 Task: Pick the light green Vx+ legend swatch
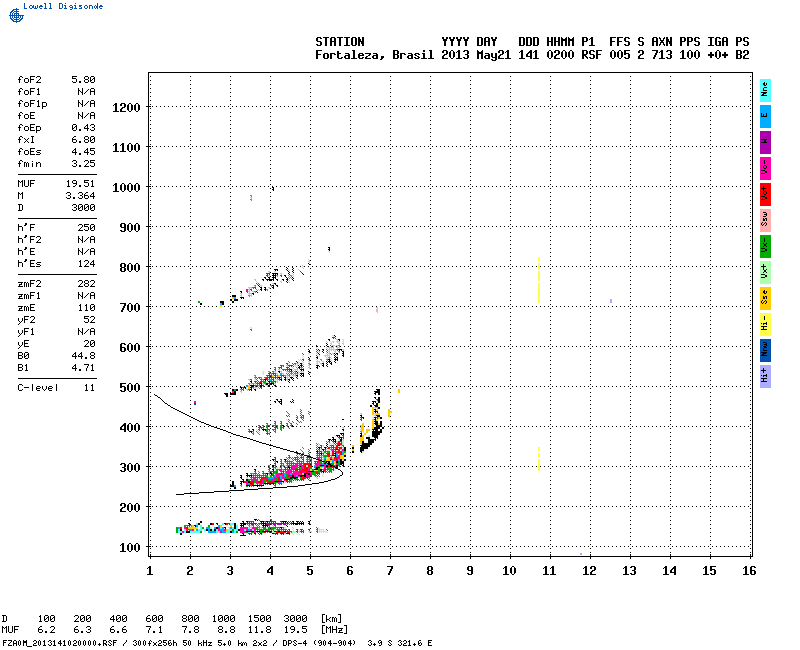click(x=765, y=271)
